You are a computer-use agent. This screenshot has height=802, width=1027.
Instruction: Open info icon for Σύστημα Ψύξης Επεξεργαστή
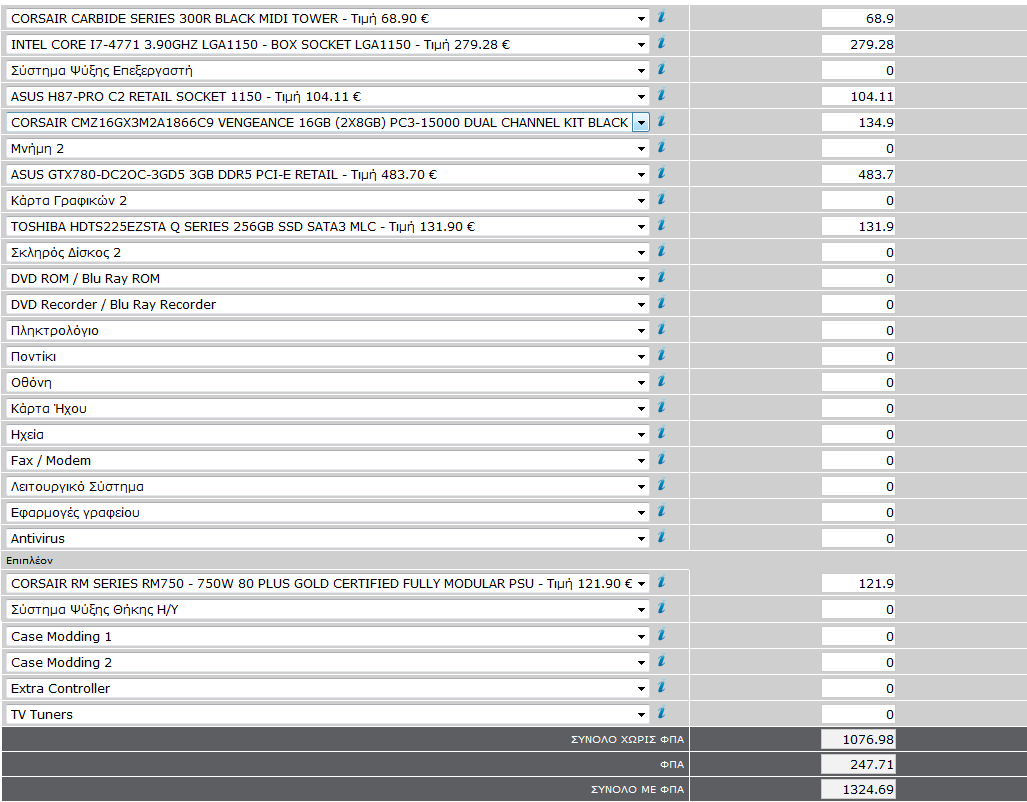pyautogui.click(x=662, y=69)
